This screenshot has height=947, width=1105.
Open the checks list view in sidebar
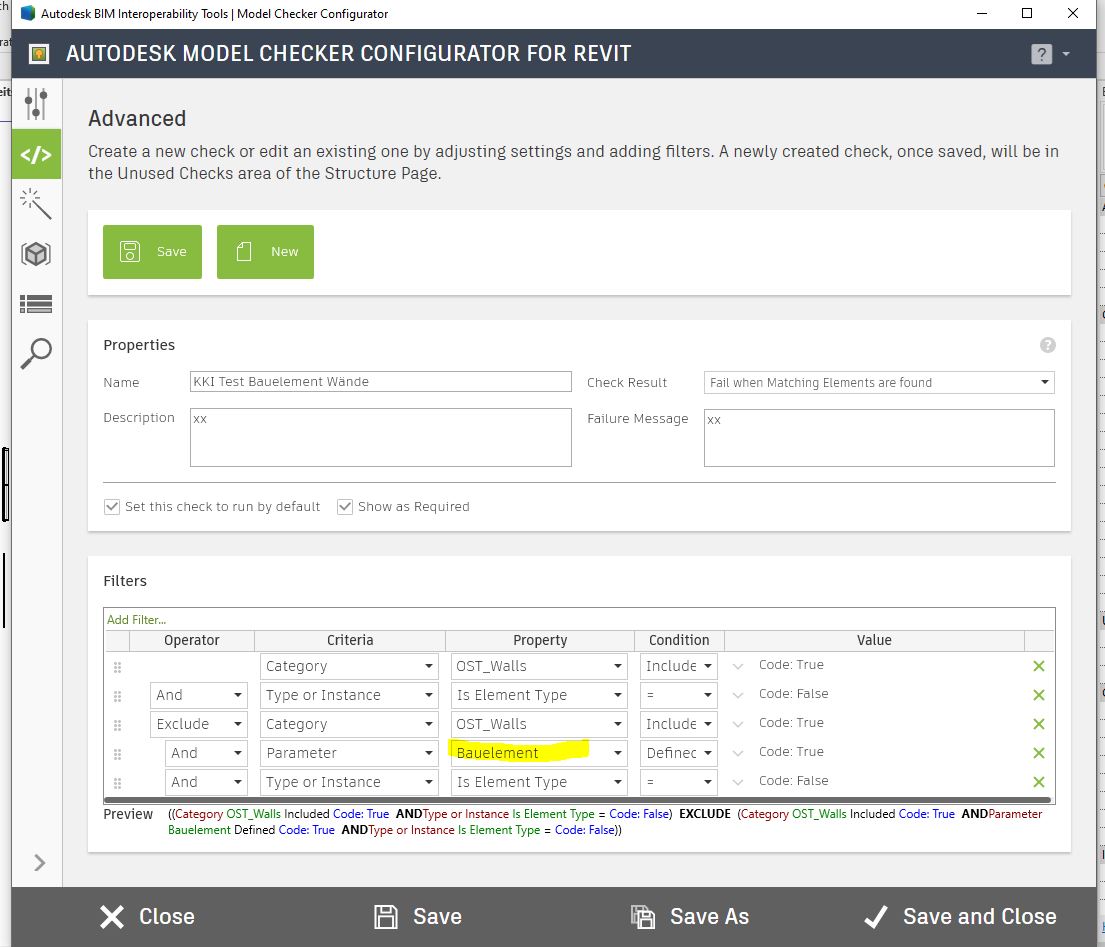[x=36, y=304]
